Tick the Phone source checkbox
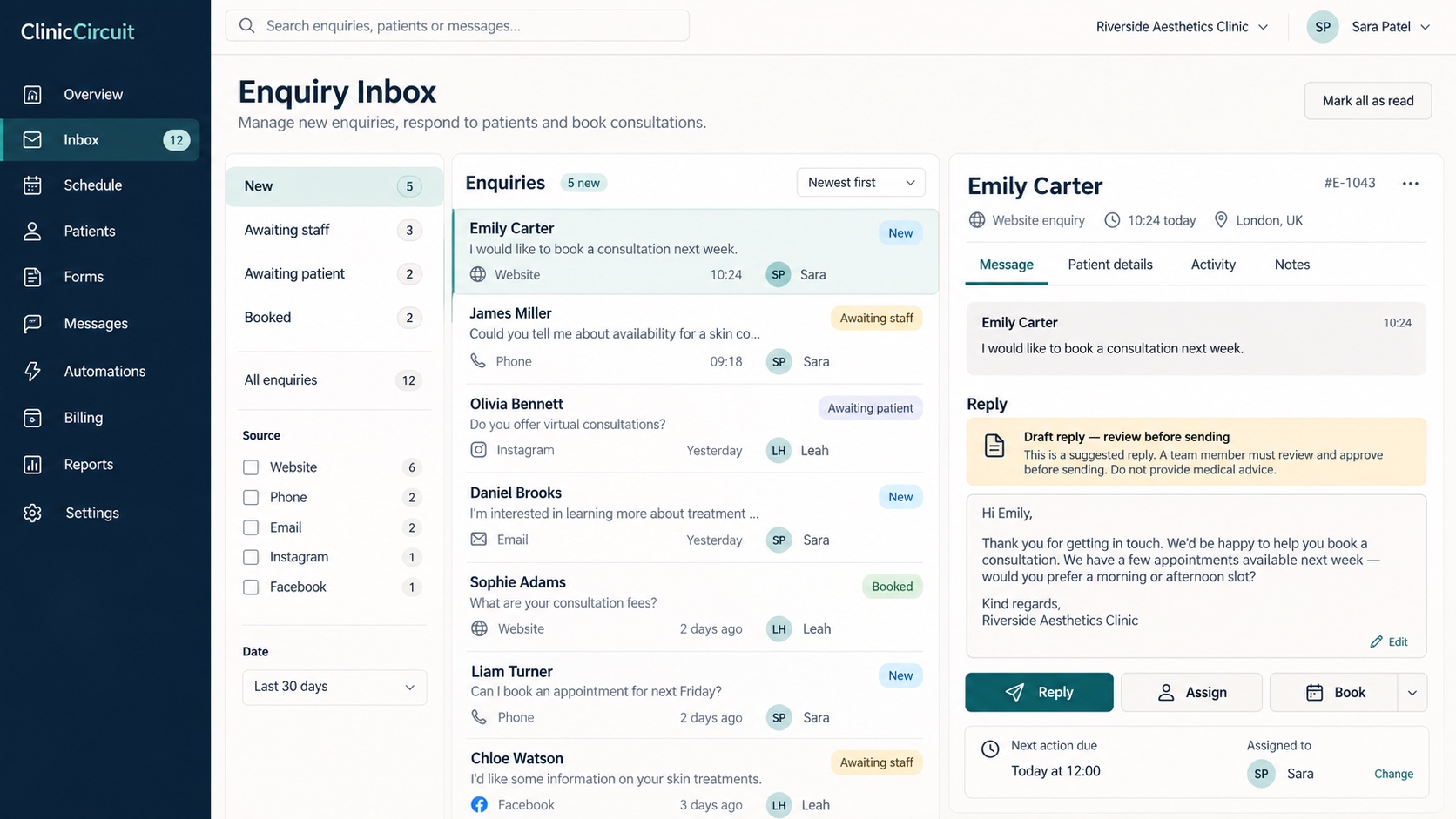The width and height of the screenshot is (1456, 819). 251,498
